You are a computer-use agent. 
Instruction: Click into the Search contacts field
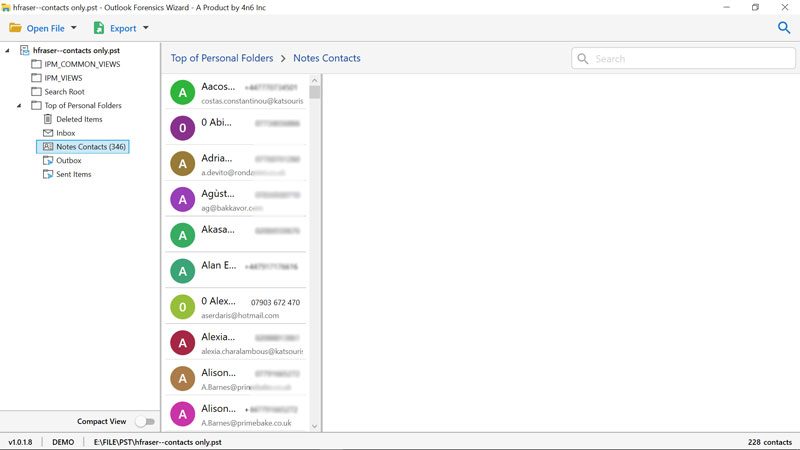point(683,59)
